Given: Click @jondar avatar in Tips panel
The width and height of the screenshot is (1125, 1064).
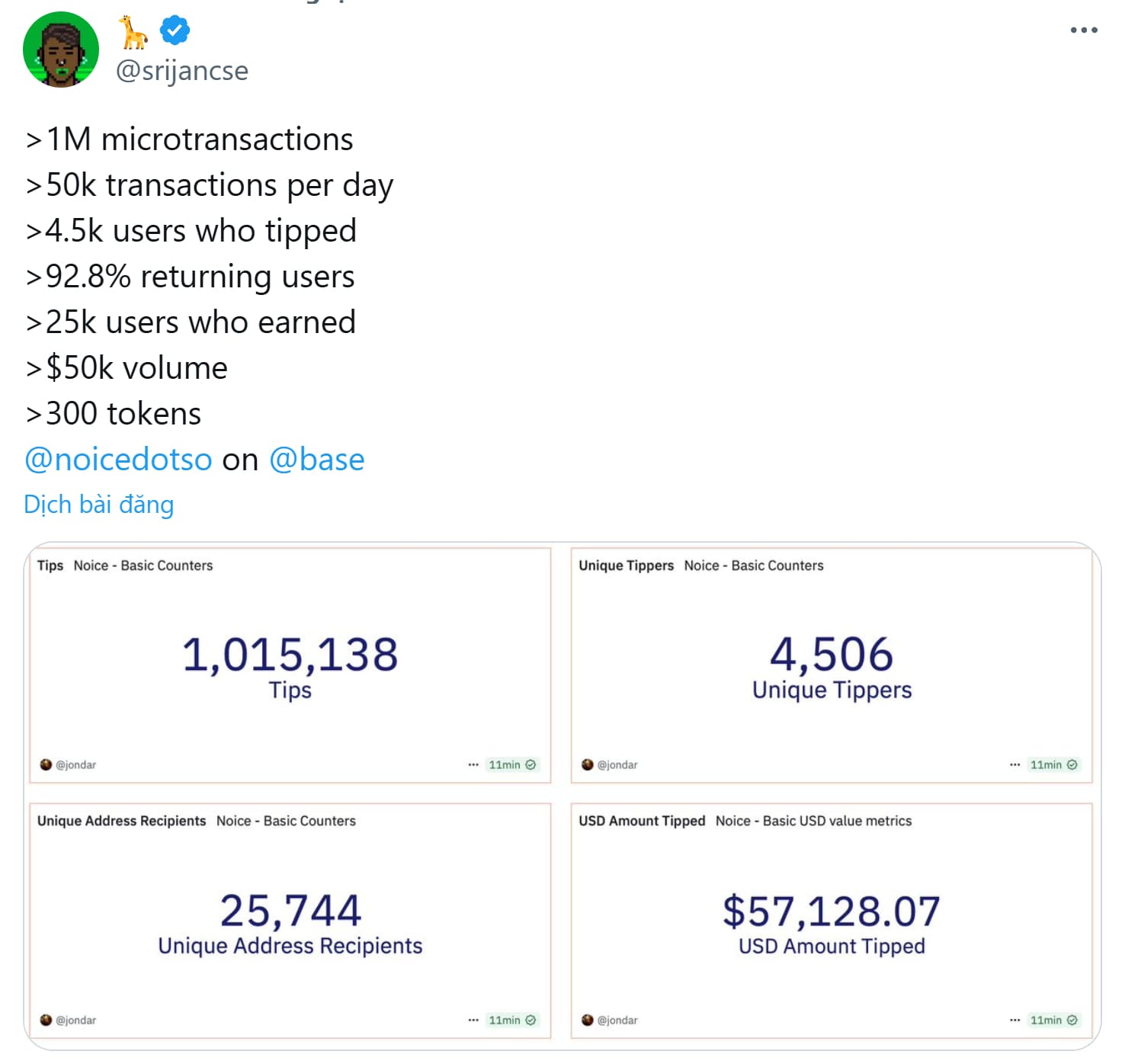Looking at the screenshot, I should click(46, 764).
